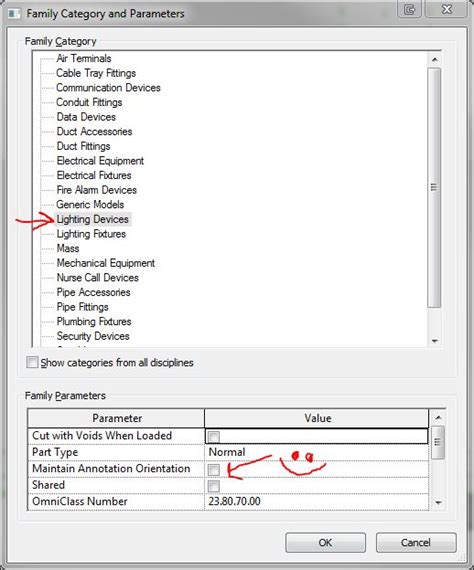Click the help button in the title bar
The width and height of the screenshot is (474, 570).
409,9
